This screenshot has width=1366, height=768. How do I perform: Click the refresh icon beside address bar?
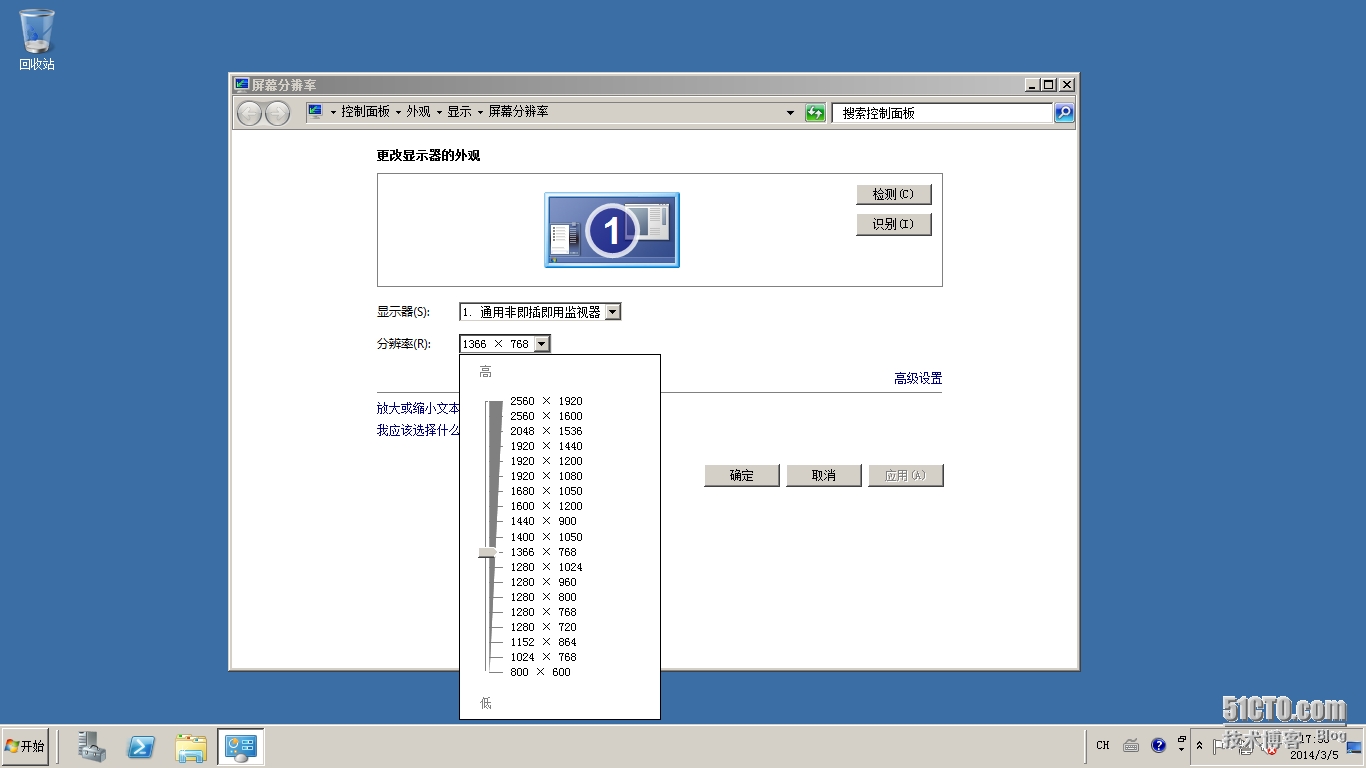[x=815, y=113]
